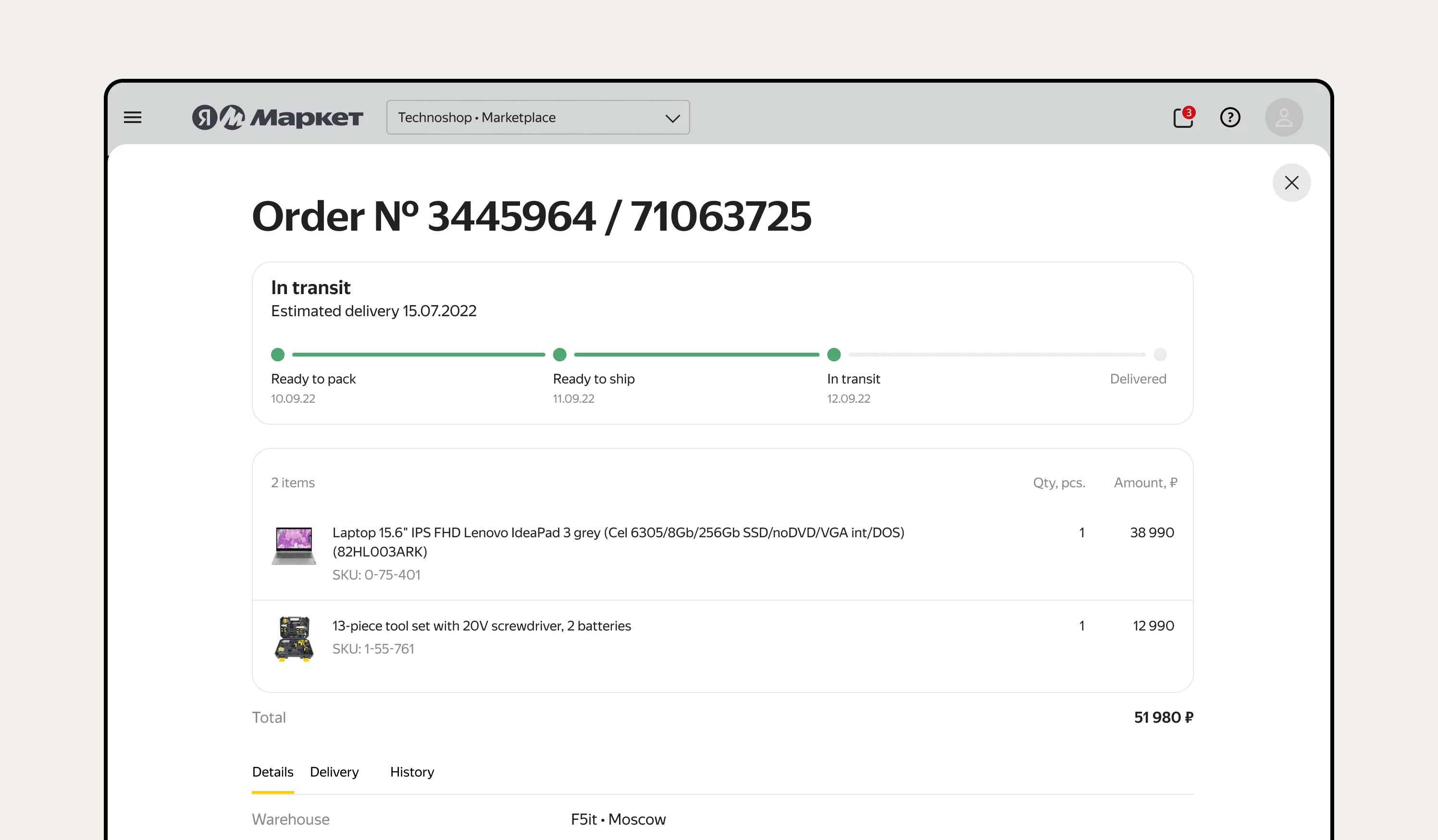
Task: Click the Qty, pcs. column header
Action: tap(1059, 483)
